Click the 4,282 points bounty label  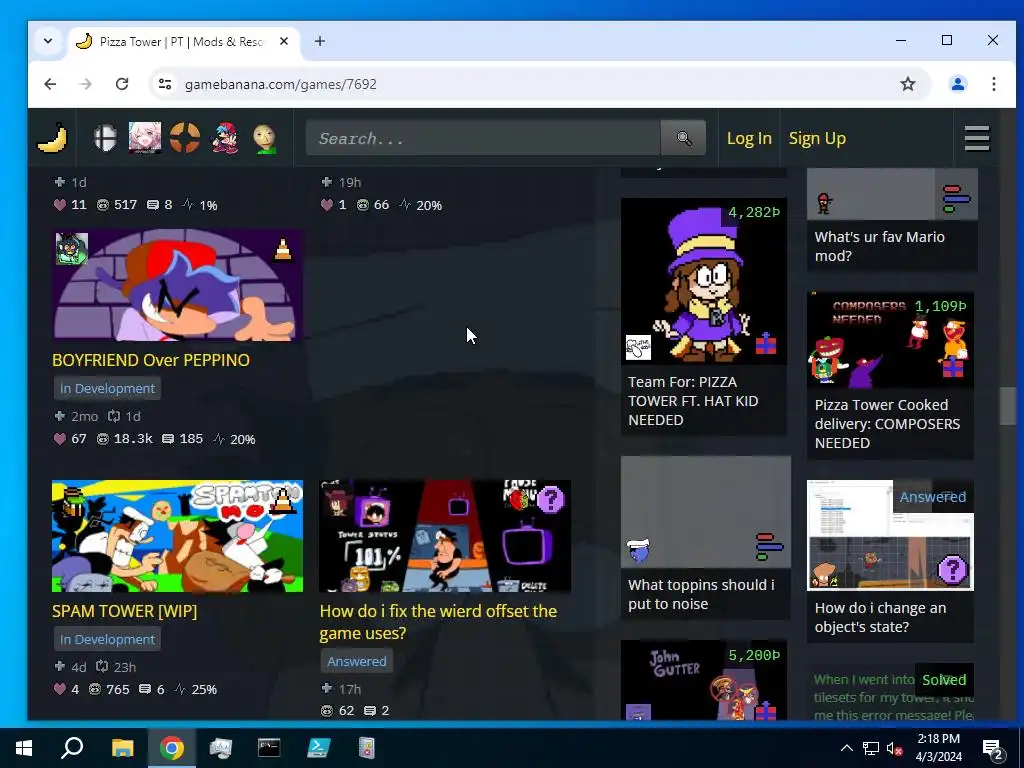pos(754,212)
